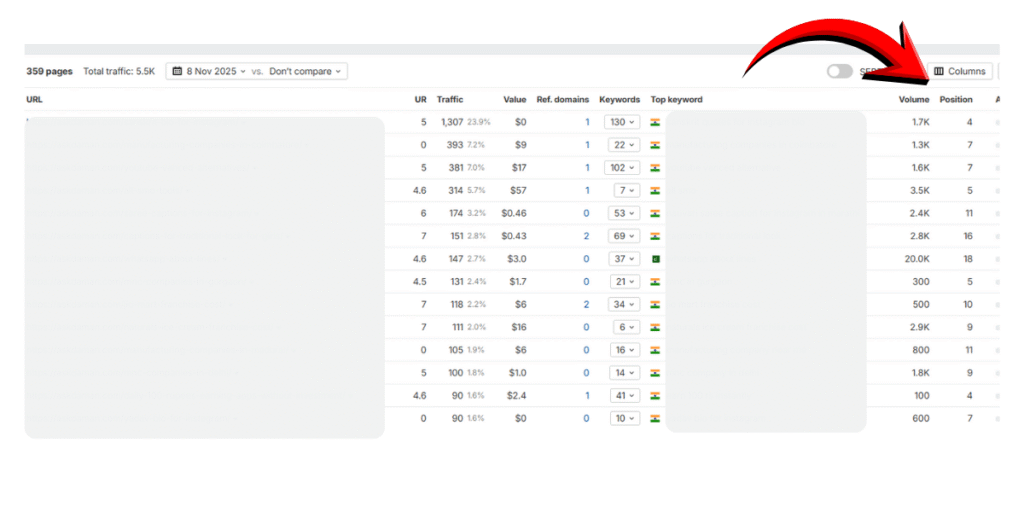Click the India flag in the 131 traffic row

tap(655, 282)
